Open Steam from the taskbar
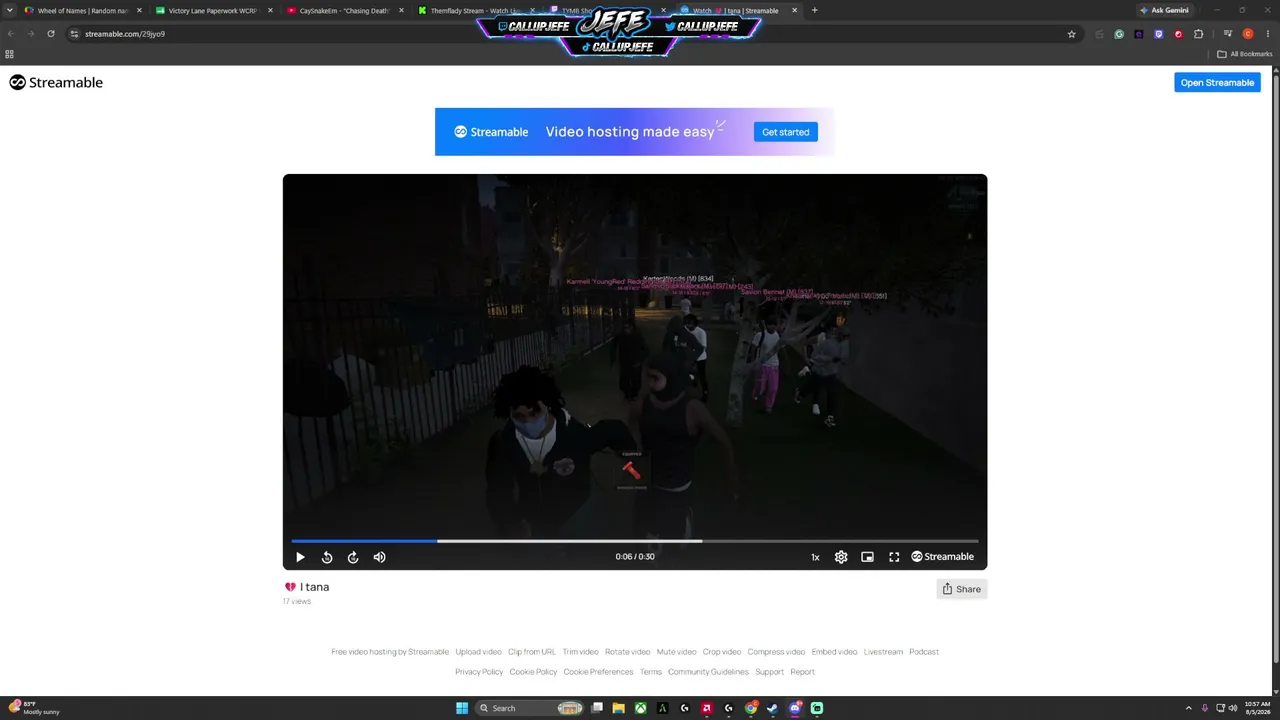The width and height of the screenshot is (1280, 720). (x=772, y=708)
